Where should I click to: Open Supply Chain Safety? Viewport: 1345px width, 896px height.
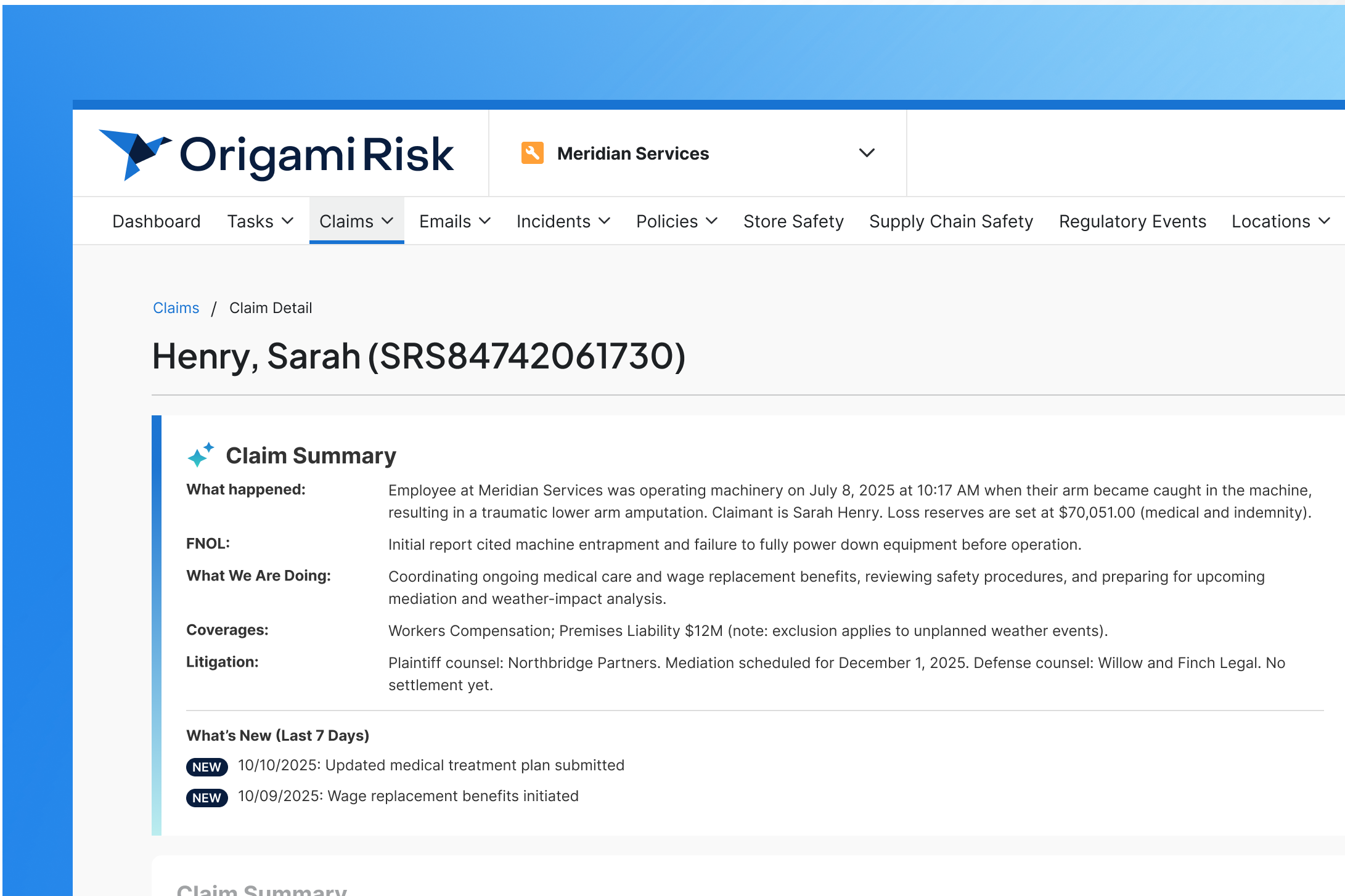(x=951, y=221)
